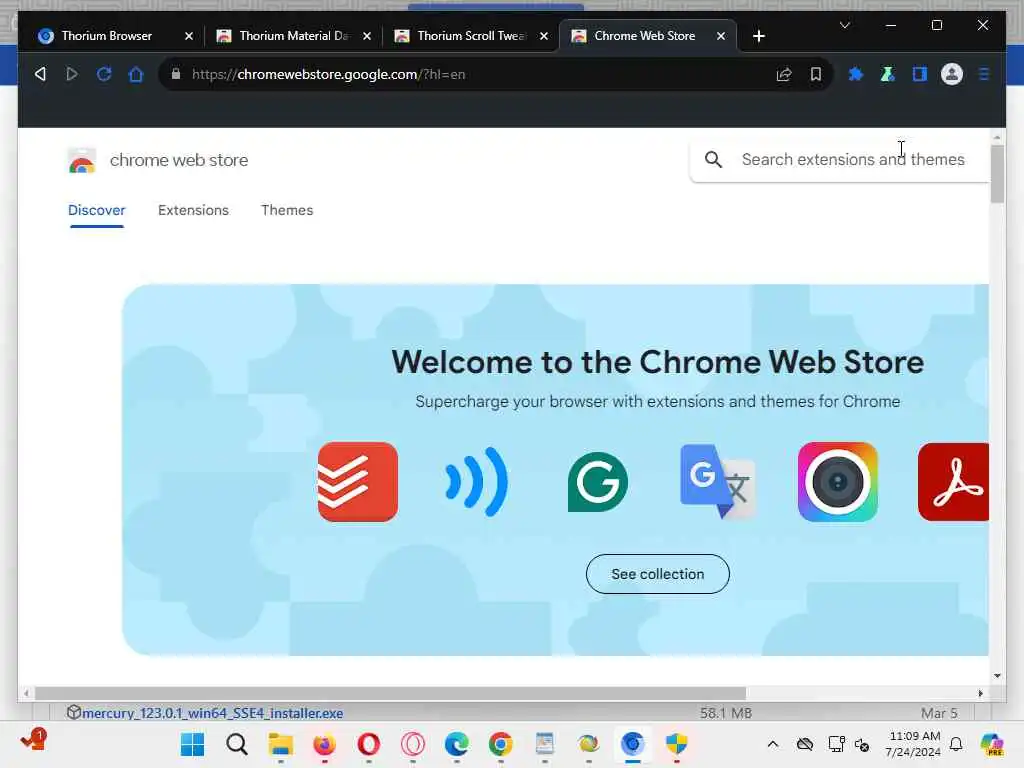
Task: Close the Chrome Web Store tab
Action: pos(721,36)
